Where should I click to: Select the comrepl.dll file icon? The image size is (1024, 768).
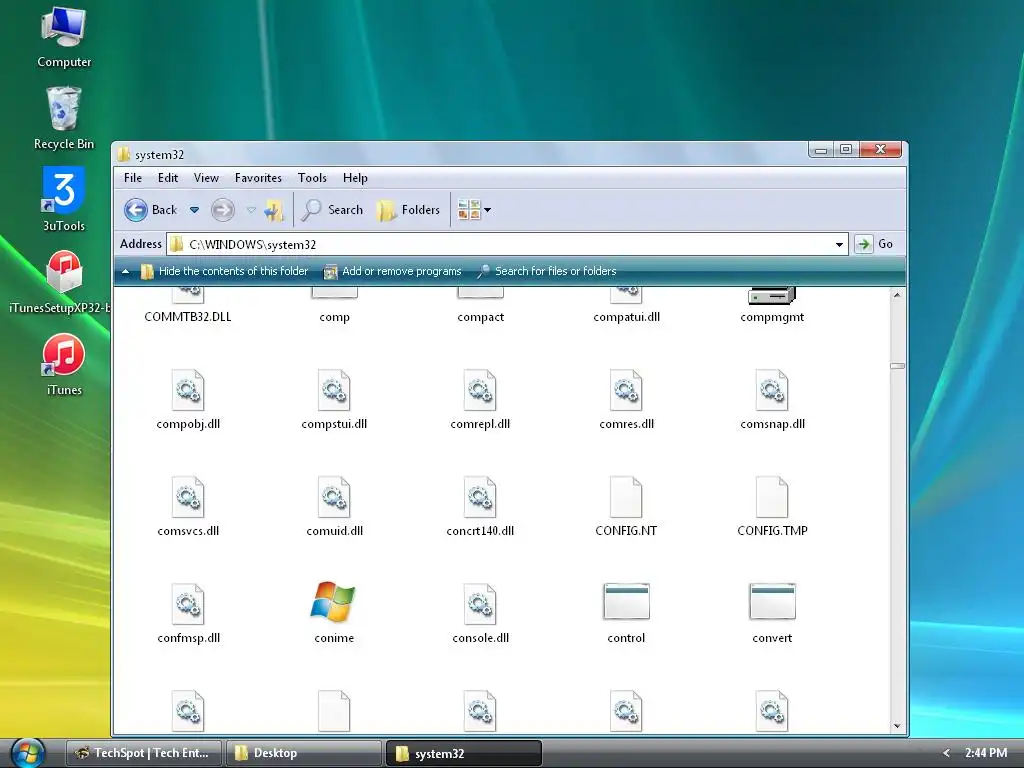click(480, 390)
